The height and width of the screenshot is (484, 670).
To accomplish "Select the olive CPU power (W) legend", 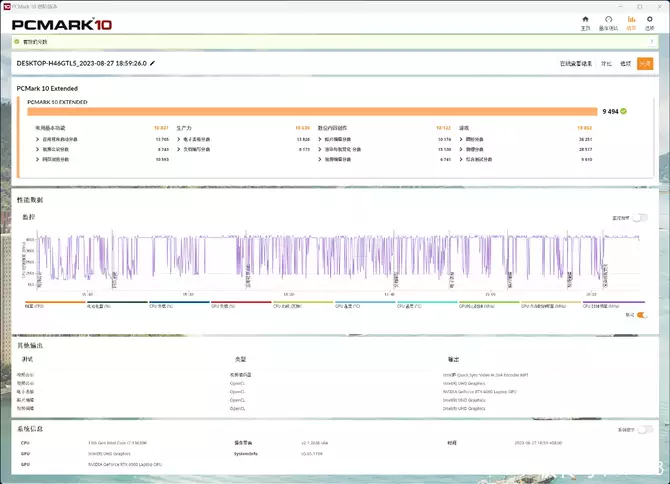I will tap(303, 304).
